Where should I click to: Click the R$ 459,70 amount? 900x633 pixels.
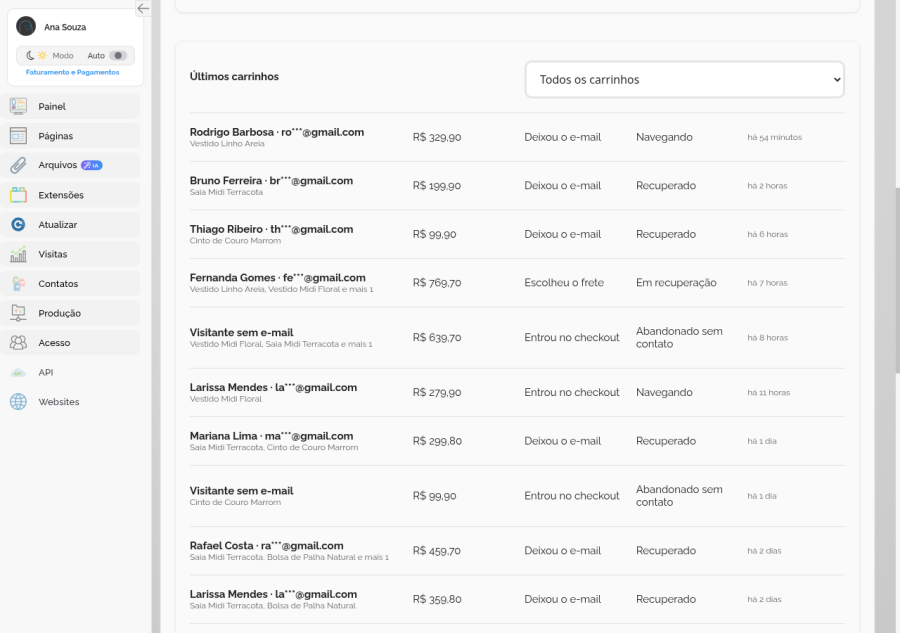point(437,551)
